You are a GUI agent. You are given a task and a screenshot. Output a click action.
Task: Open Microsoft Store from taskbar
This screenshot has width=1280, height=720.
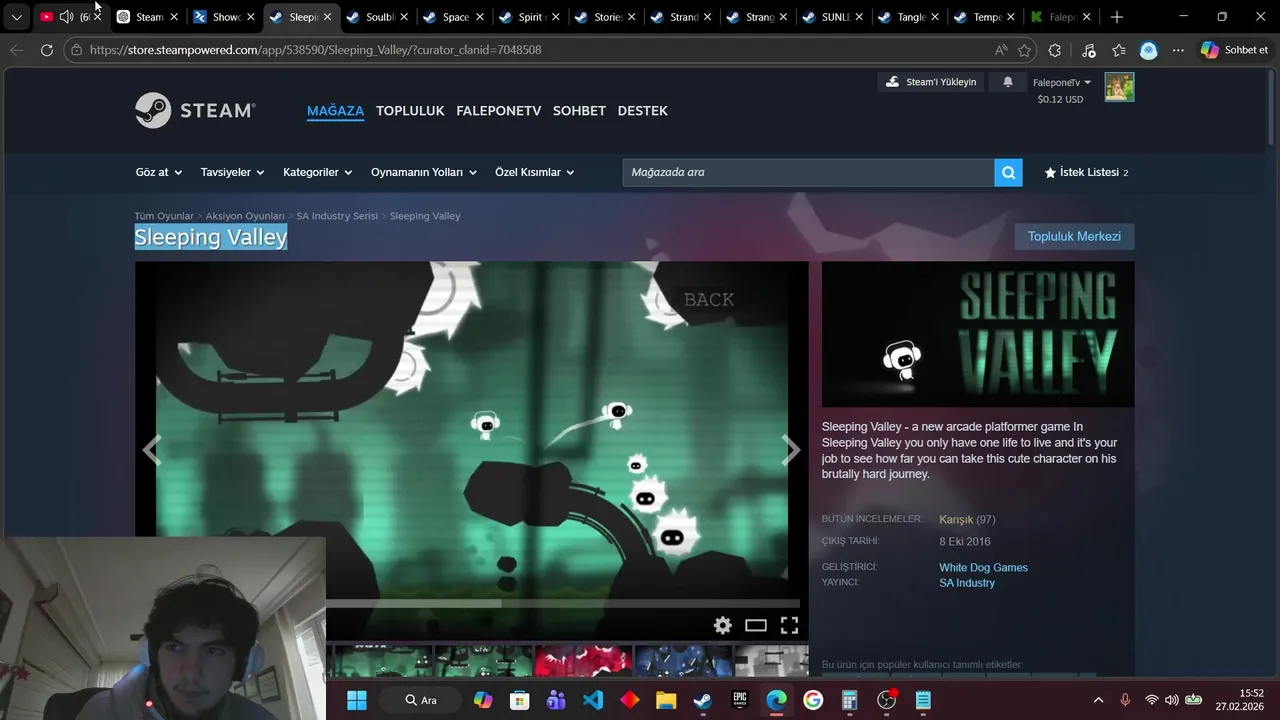pyautogui.click(x=519, y=700)
